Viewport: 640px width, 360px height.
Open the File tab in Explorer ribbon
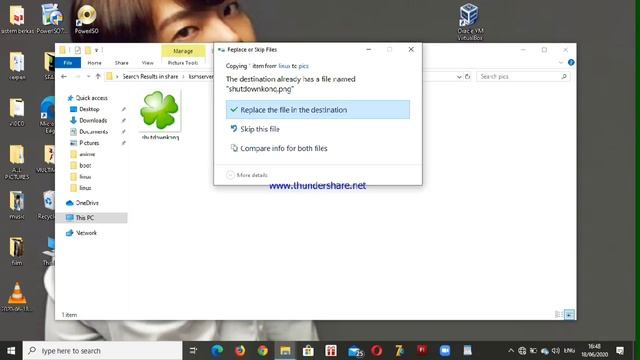[68, 63]
